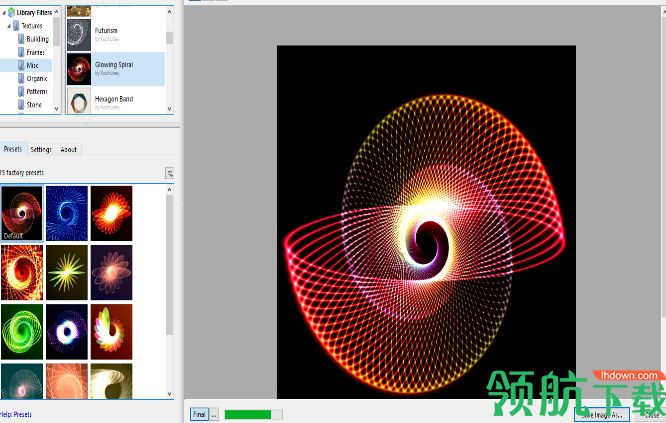
Task: Switch to the Presets tab
Action: tap(13, 149)
